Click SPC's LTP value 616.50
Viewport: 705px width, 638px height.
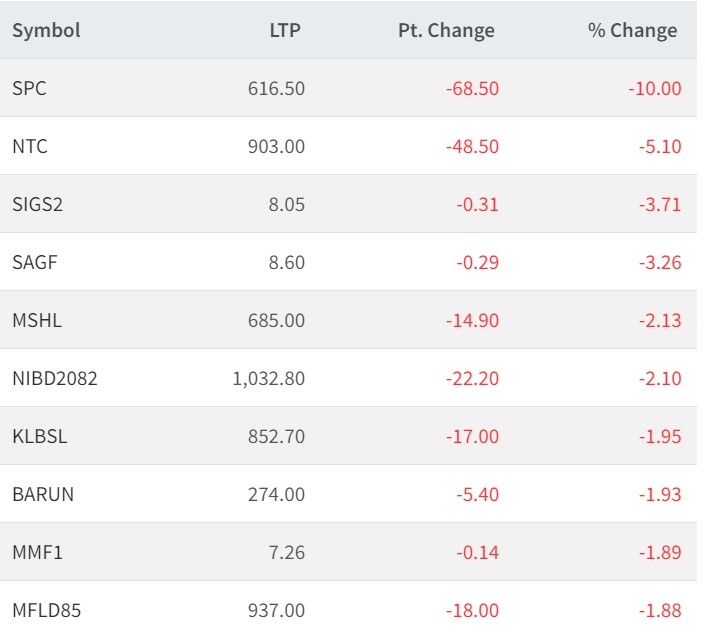pos(276,88)
